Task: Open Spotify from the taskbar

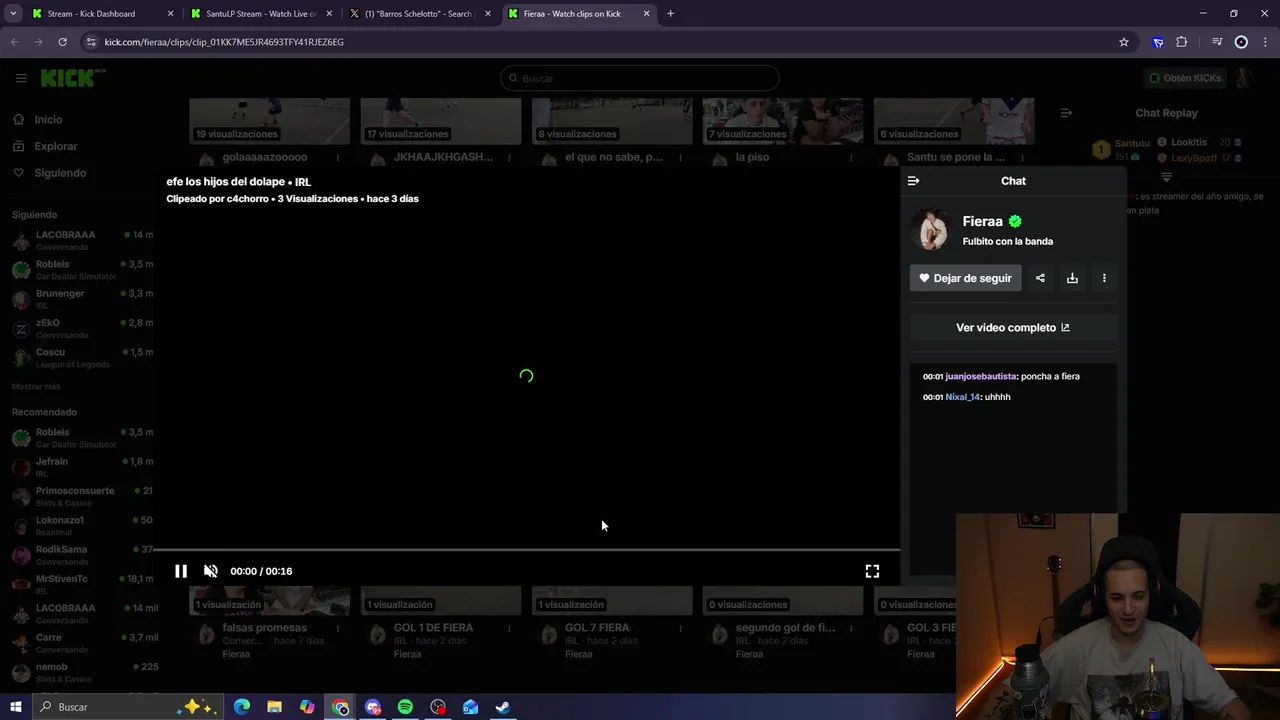Action: tap(405, 707)
